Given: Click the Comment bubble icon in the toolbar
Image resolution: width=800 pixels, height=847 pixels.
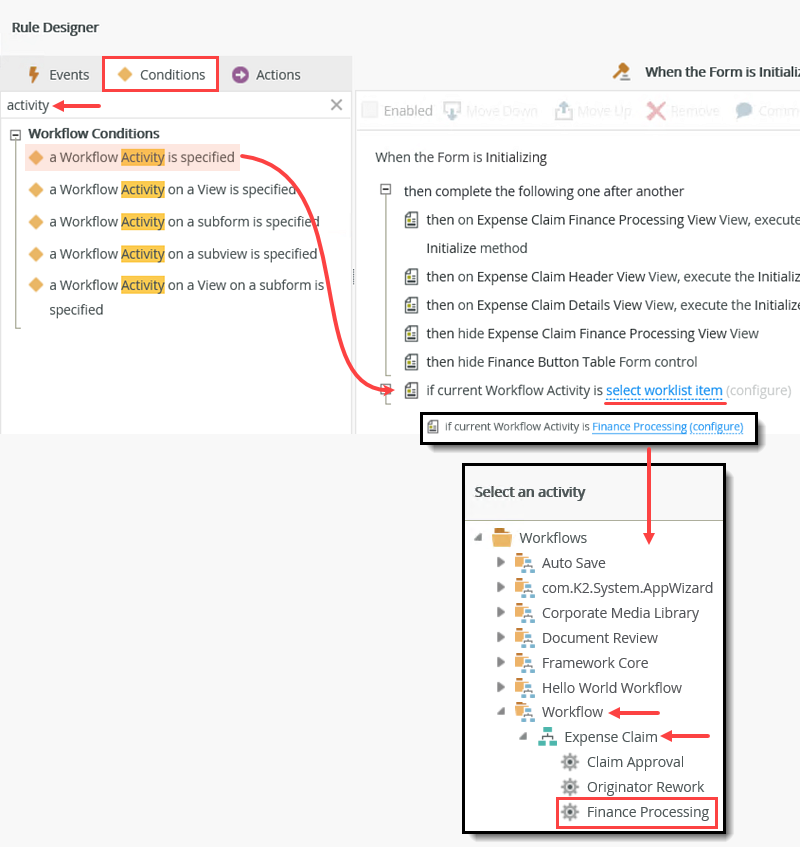Looking at the screenshot, I should click(741, 110).
